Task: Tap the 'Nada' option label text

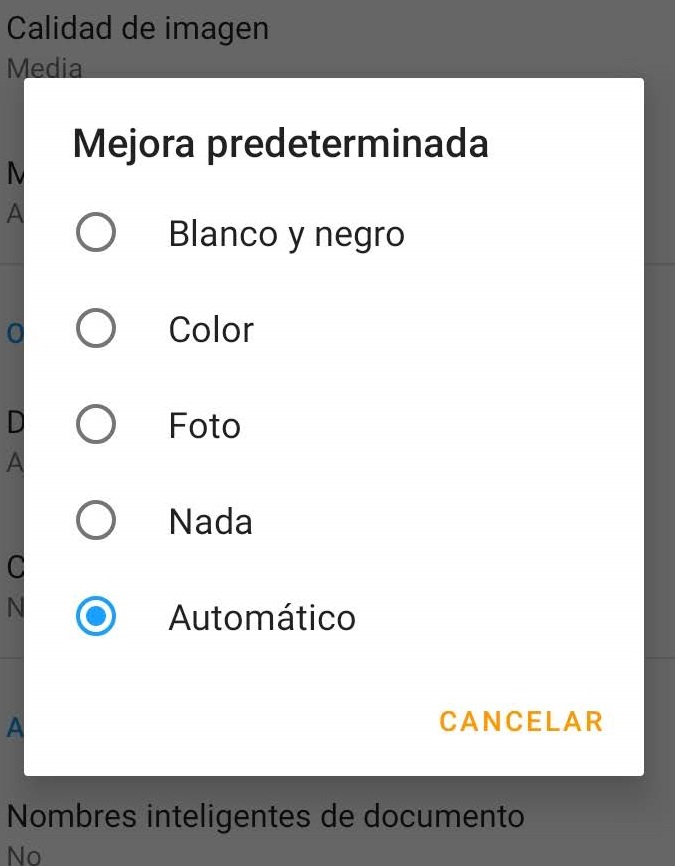Action: coord(210,522)
